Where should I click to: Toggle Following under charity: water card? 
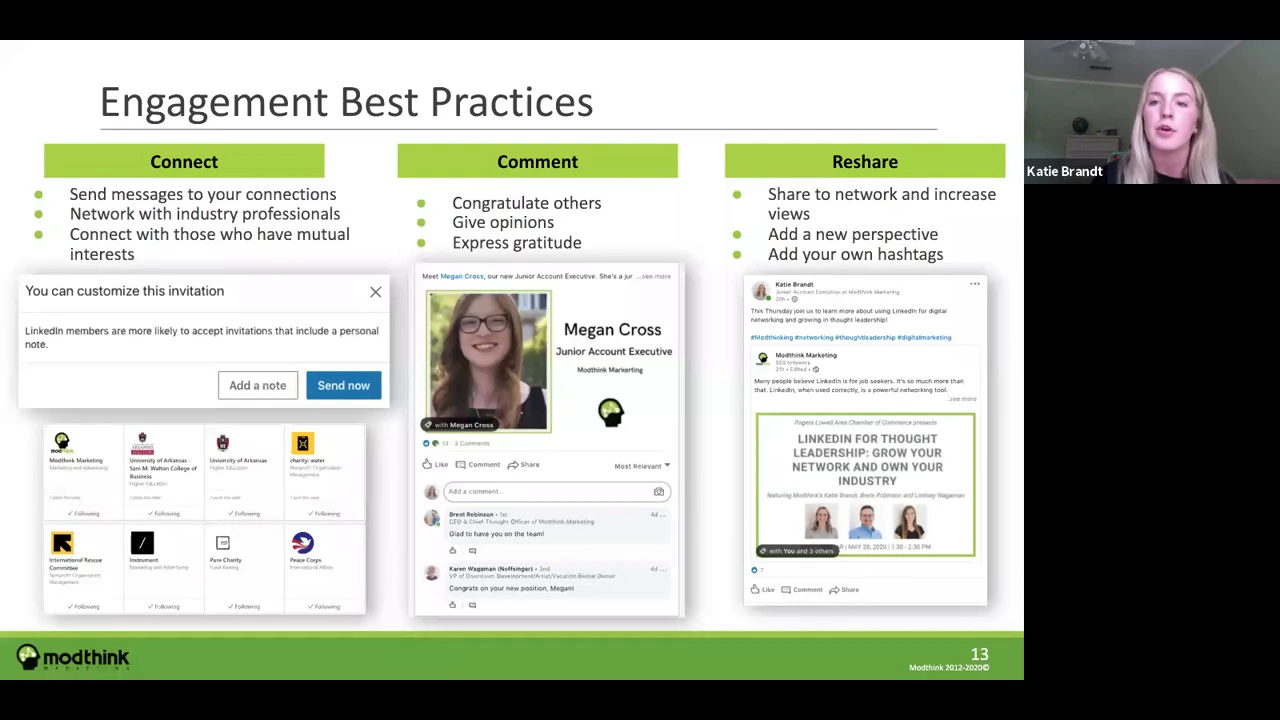(323, 513)
